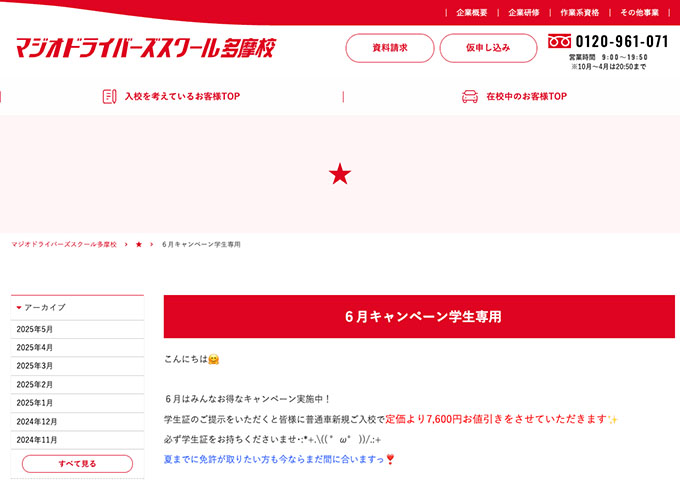
Task: Click the マジオドライバーズスクール多摩校 logo
Action: pyautogui.click(x=146, y=48)
